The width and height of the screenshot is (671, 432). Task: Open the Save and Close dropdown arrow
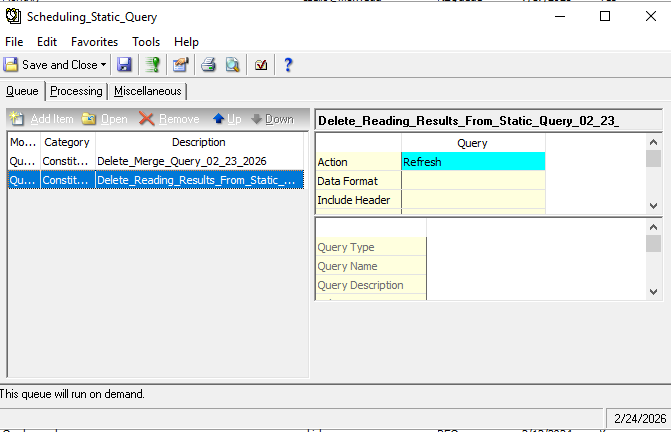104,65
